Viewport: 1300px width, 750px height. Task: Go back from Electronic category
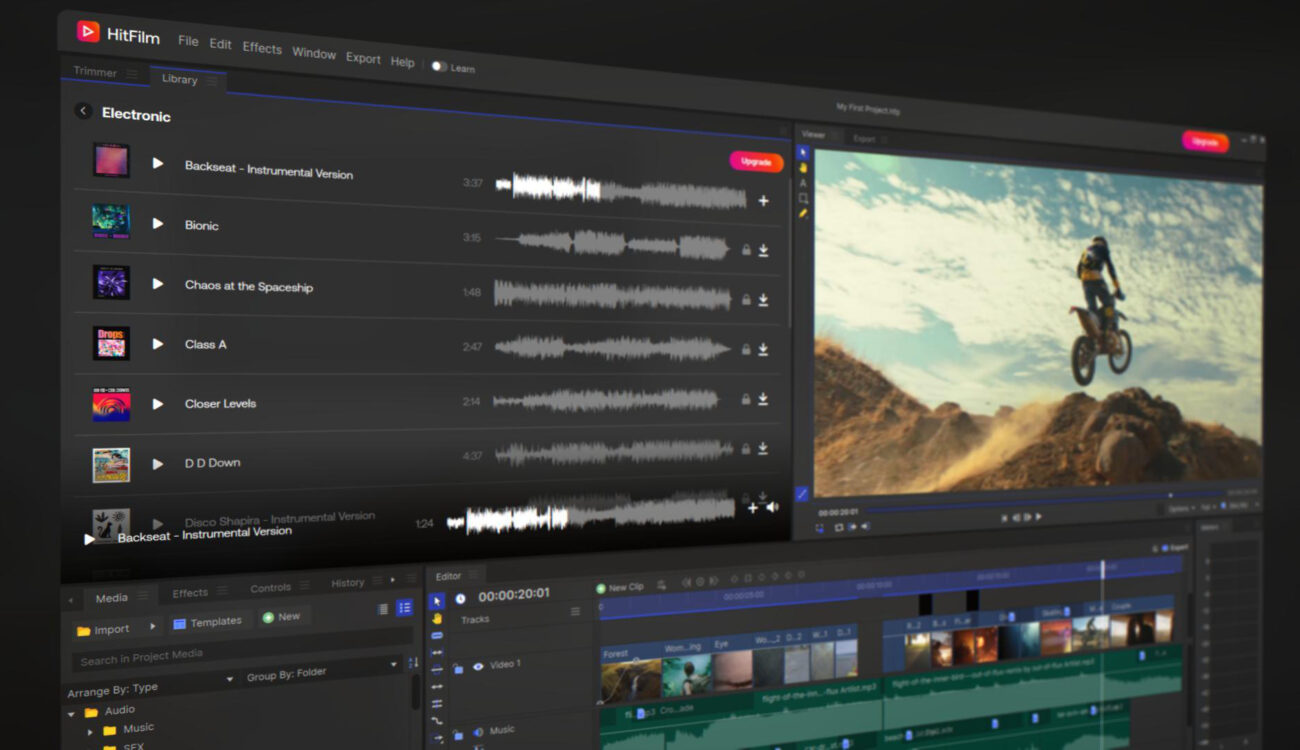tap(83, 111)
